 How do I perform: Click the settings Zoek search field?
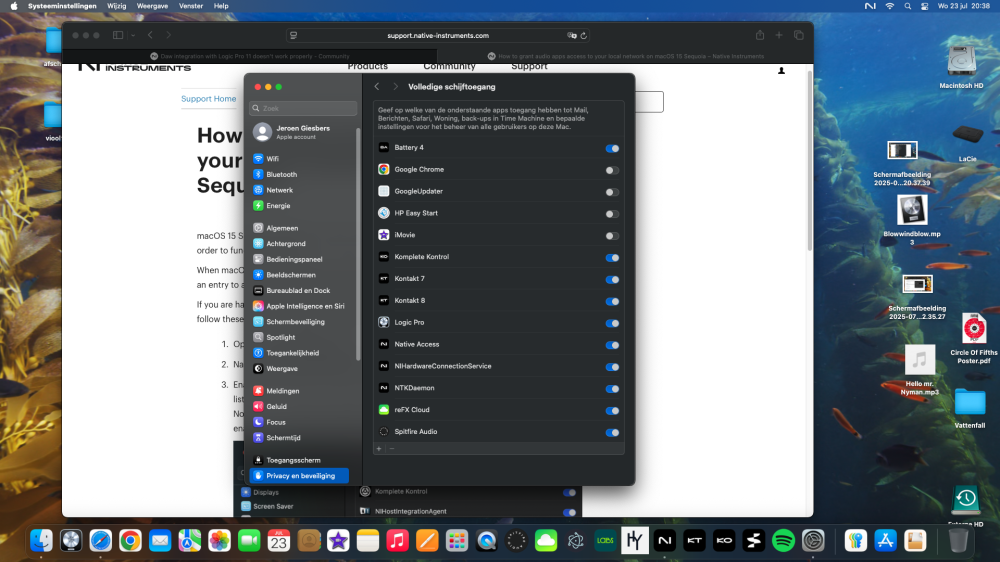click(x=304, y=108)
